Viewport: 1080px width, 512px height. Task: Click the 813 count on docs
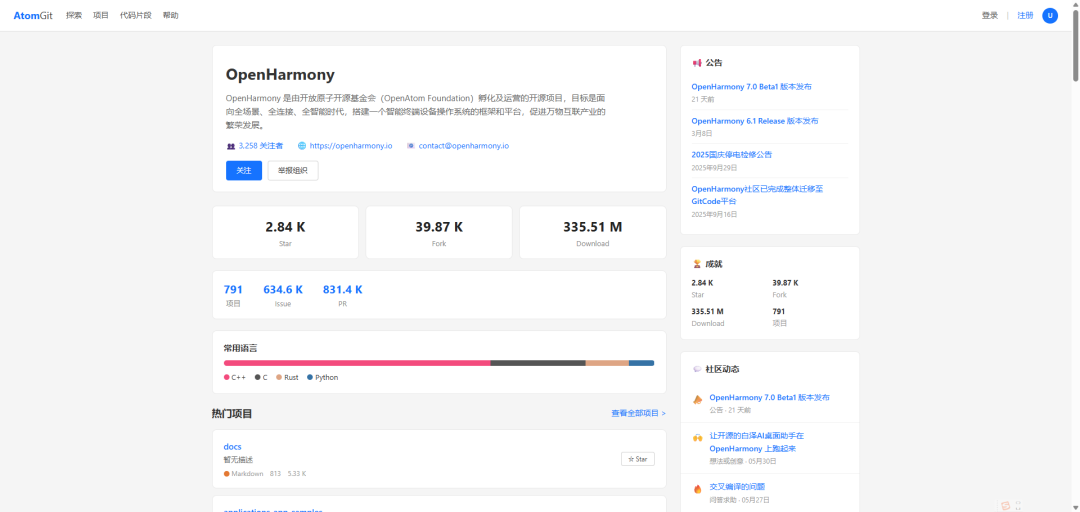pyautogui.click(x=276, y=474)
